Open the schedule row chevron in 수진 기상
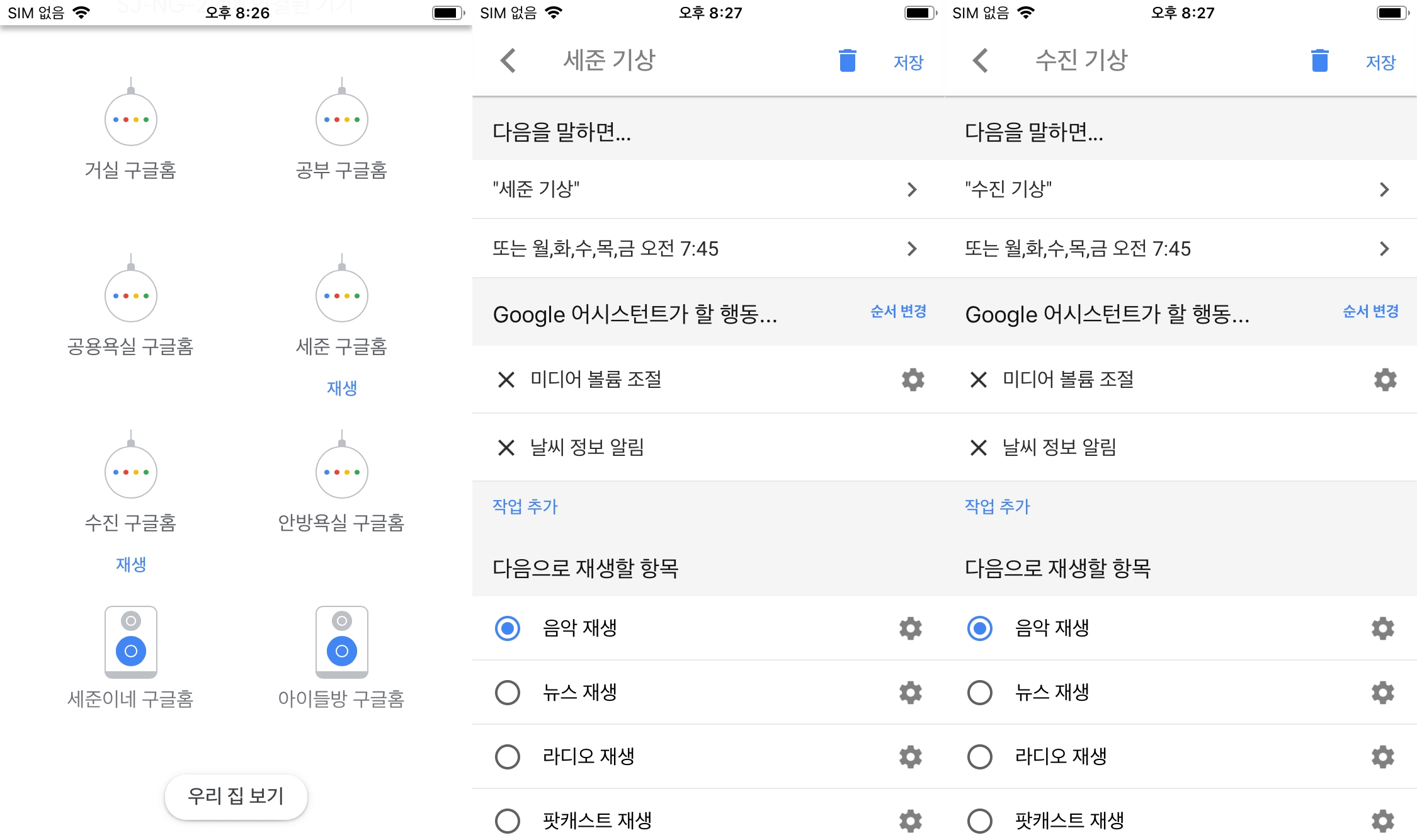 [1384, 249]
